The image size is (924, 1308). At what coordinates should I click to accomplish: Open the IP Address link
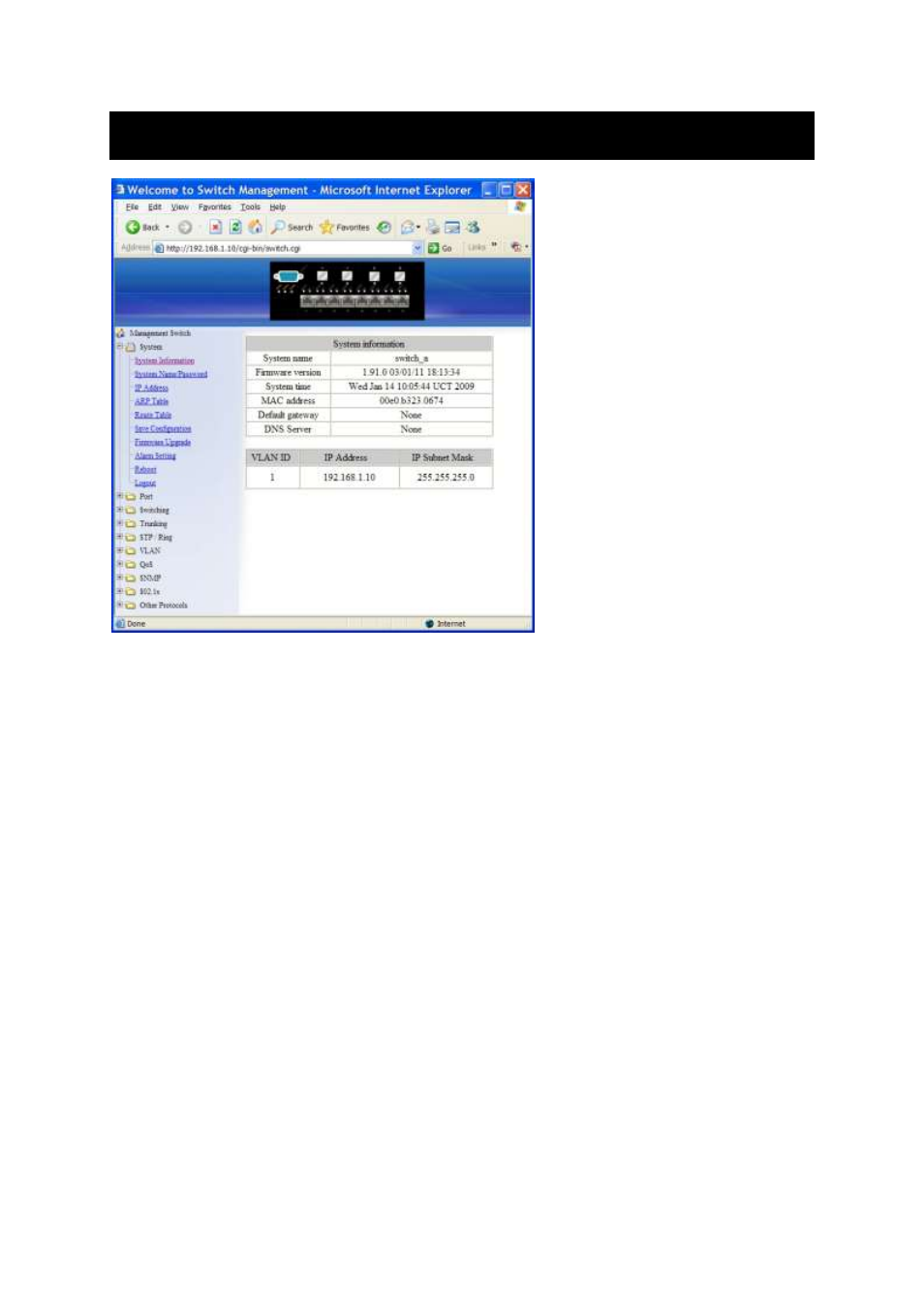(151, 388)
